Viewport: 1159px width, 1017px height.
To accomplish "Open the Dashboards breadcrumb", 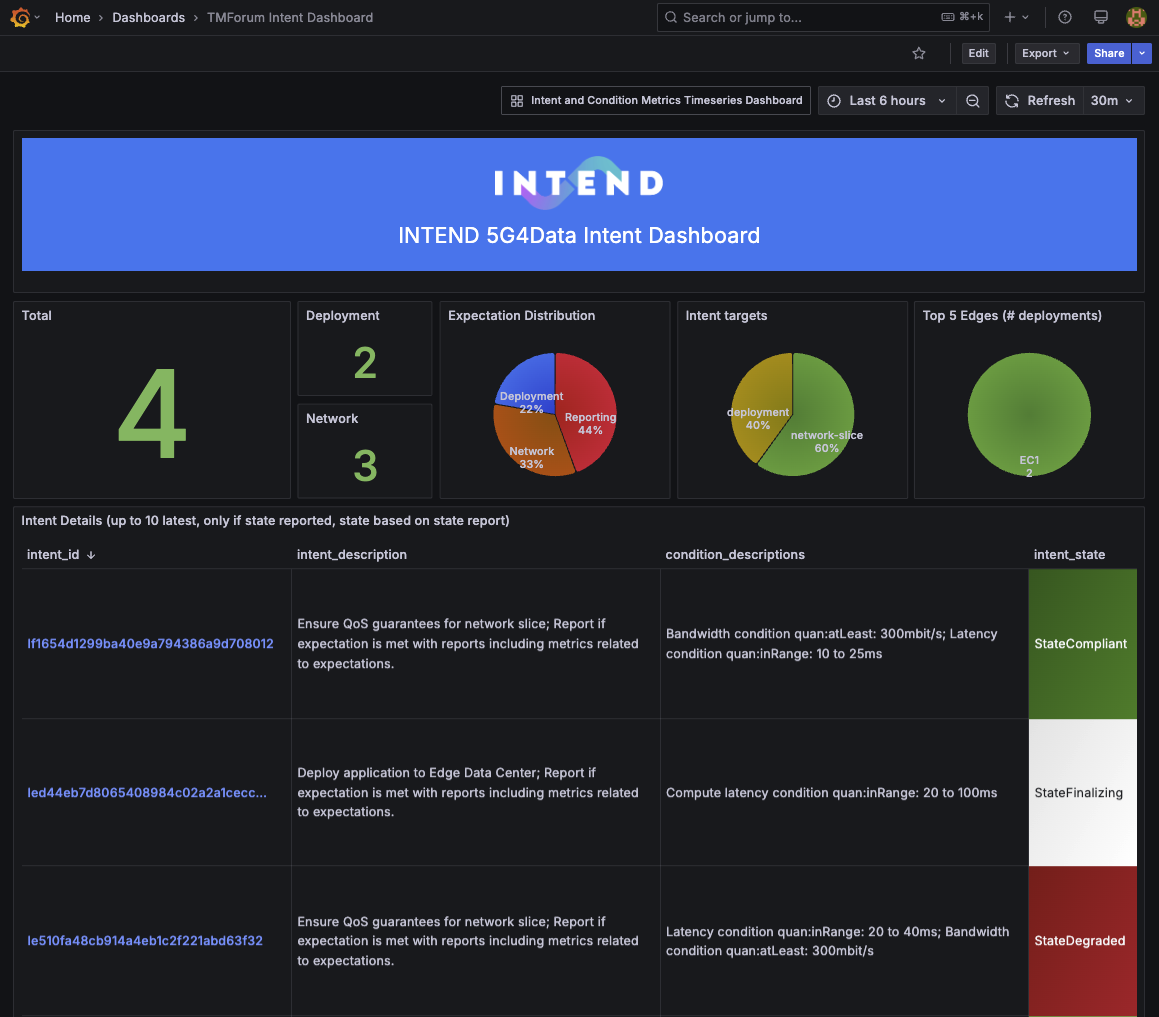I will [x=149, y=17].
